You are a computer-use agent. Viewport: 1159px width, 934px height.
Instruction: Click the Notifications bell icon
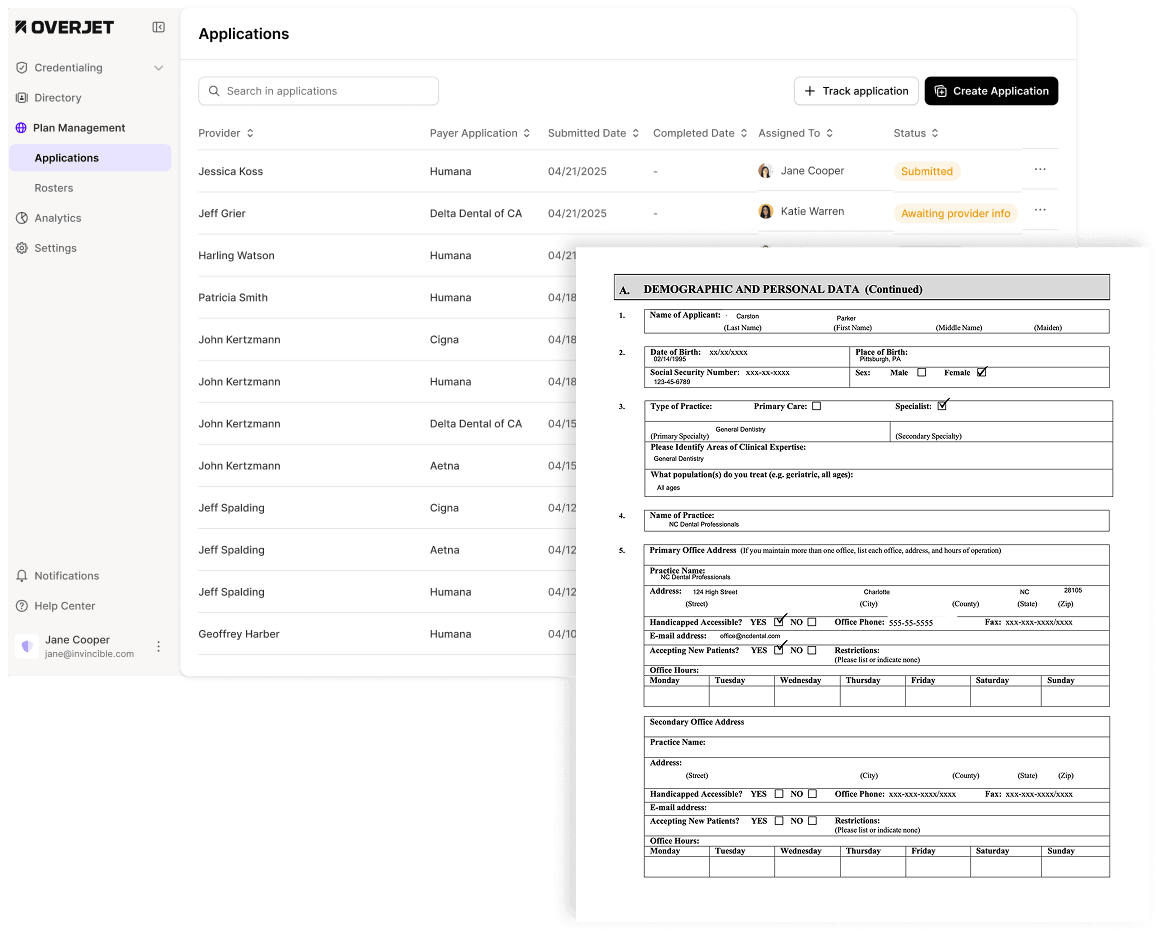(22, 576)
